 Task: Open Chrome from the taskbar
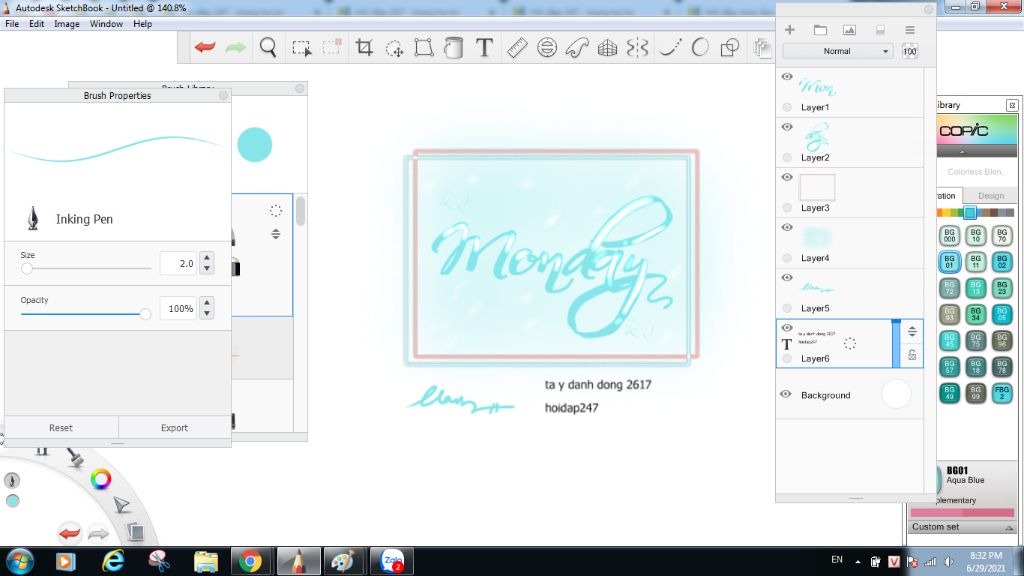[250, 561]
